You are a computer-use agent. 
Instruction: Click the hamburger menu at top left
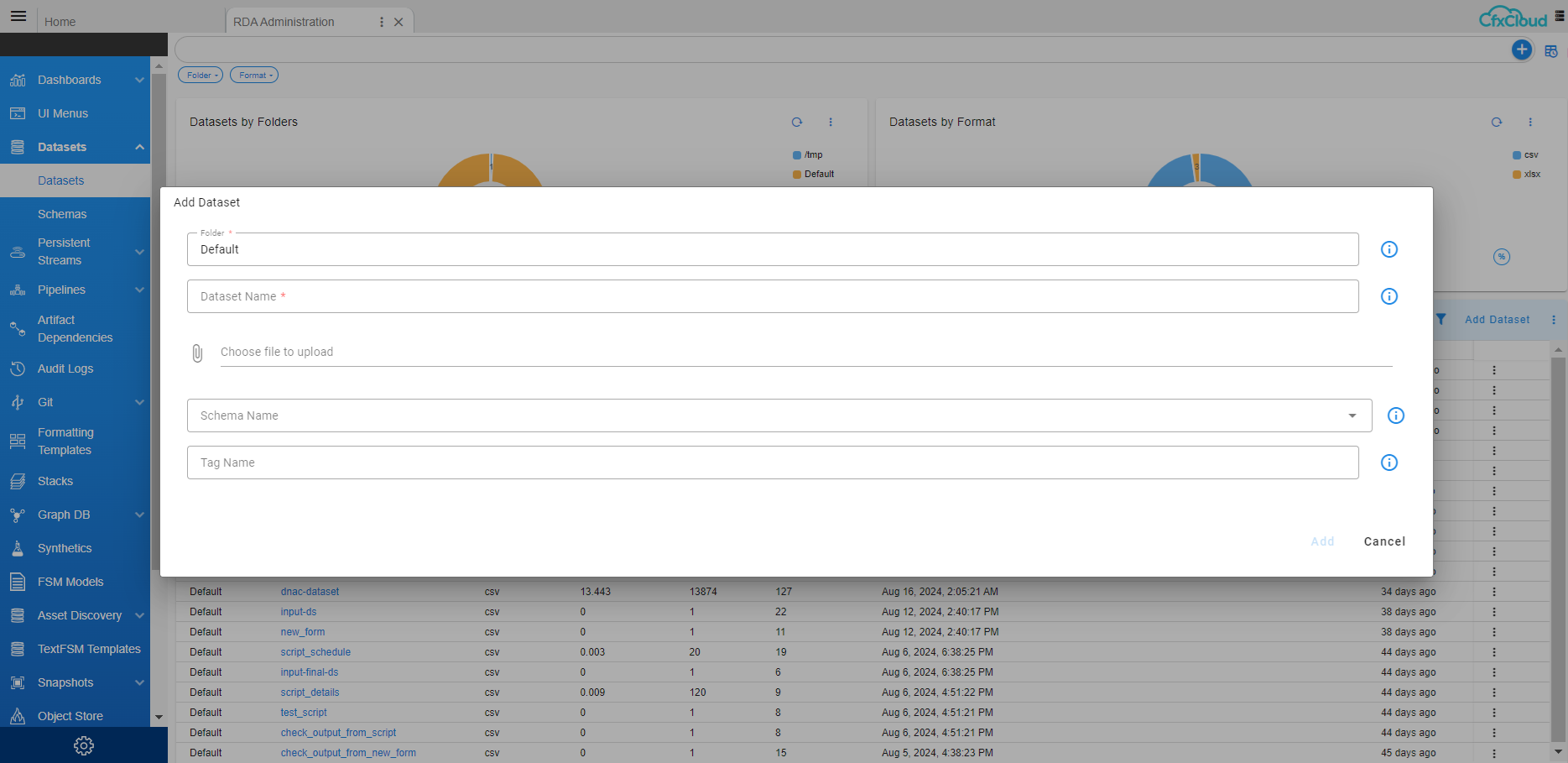point(18,15)
